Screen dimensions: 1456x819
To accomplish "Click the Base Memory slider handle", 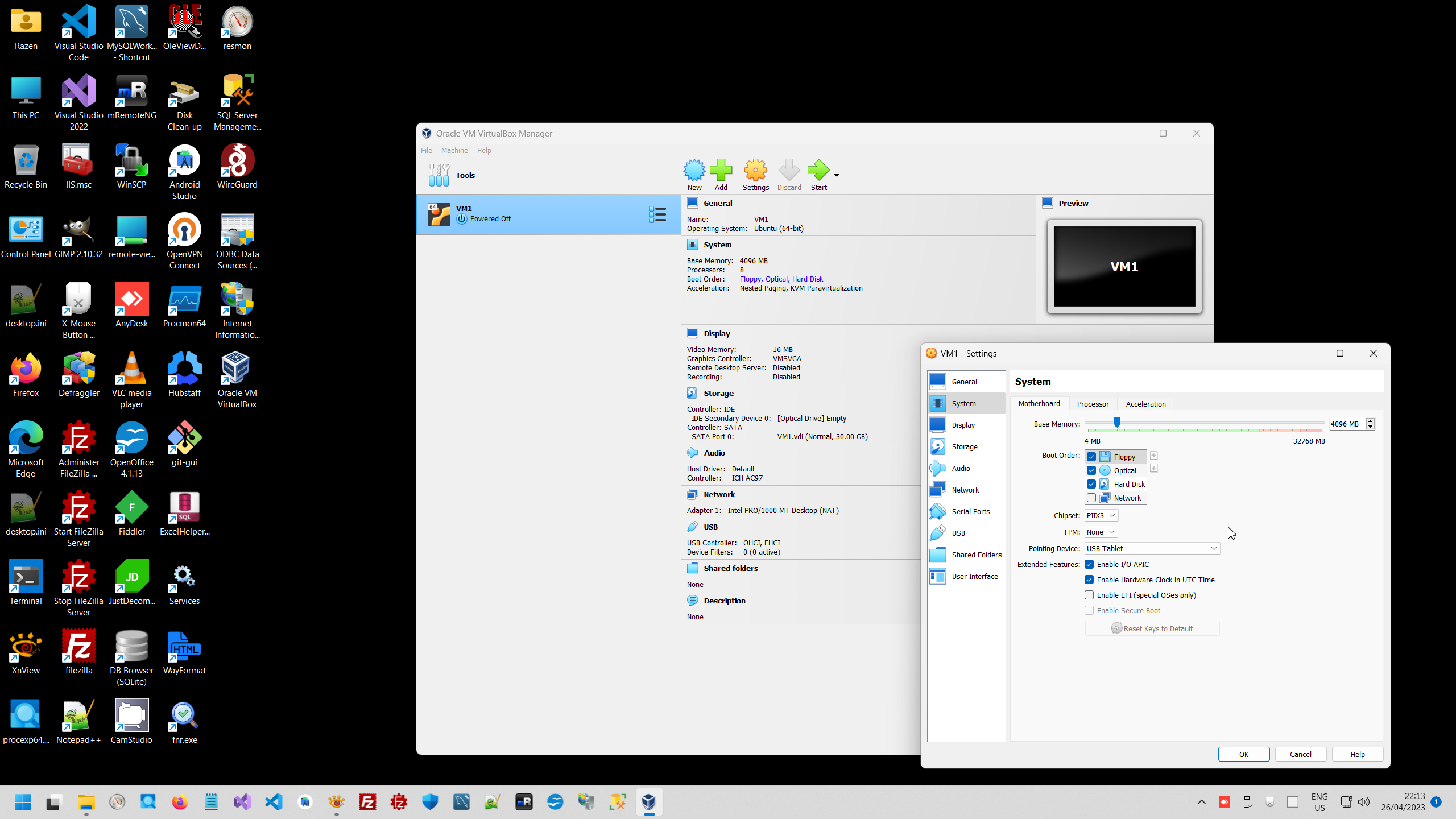I will click(1117, 422).
